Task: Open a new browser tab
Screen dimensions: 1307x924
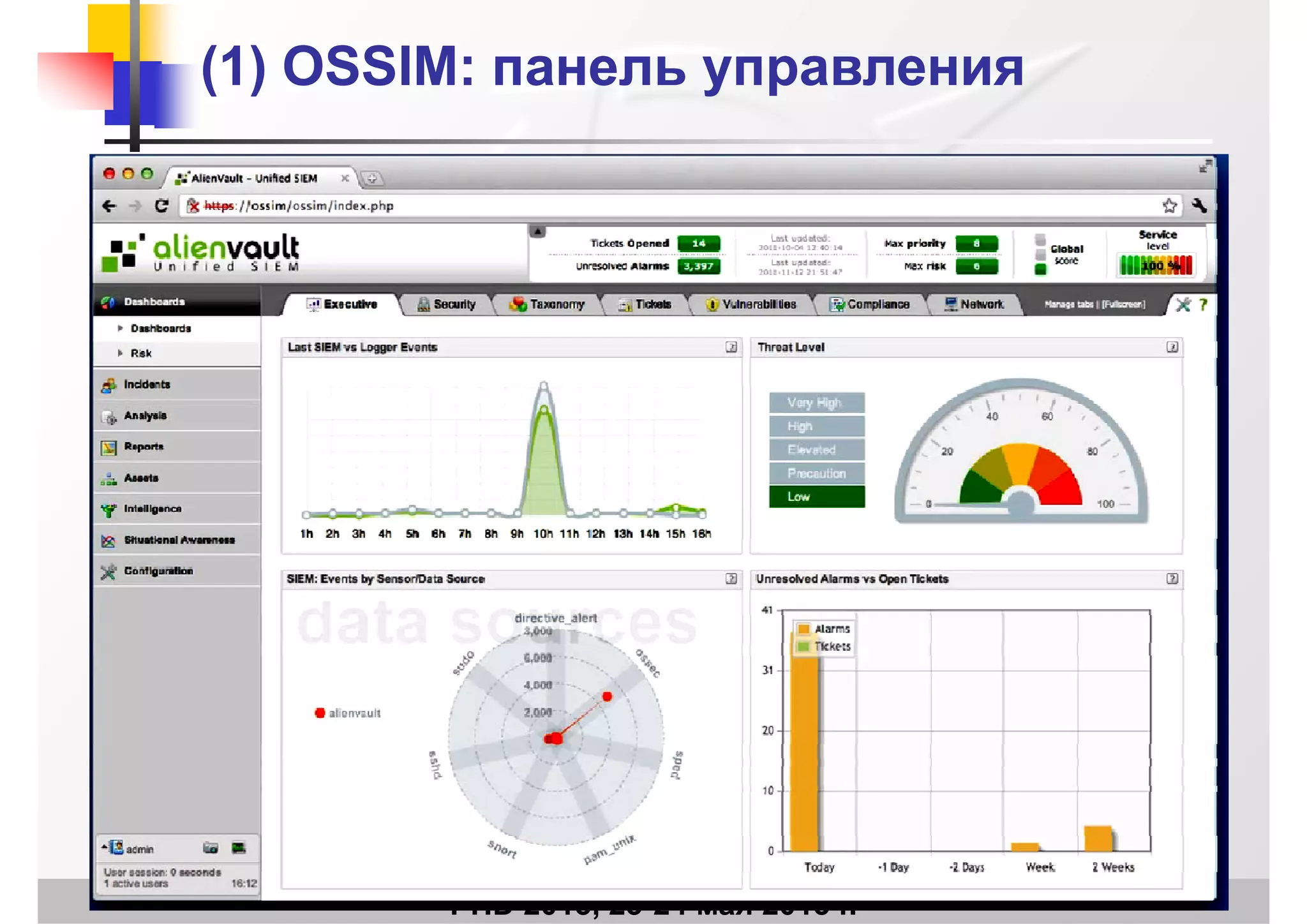Action: (371, 178)
